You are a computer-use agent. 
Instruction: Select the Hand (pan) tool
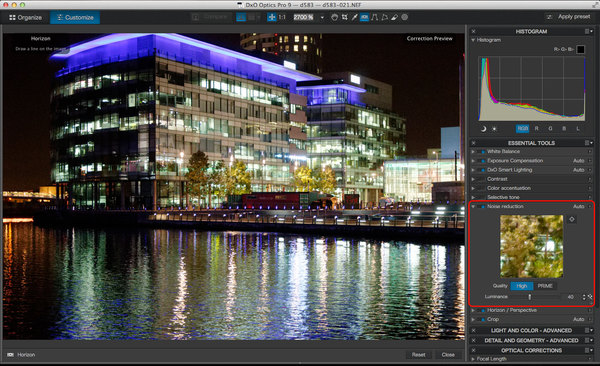pos(334,17)
